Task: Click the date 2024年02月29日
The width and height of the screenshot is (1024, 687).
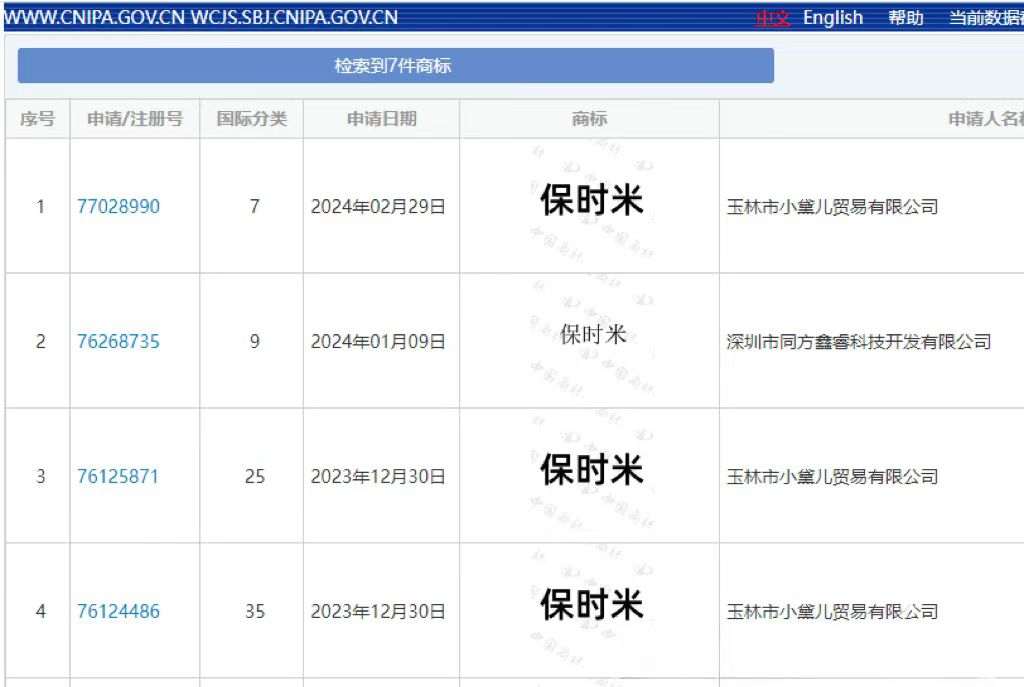Action: click(x=378, y=206)
